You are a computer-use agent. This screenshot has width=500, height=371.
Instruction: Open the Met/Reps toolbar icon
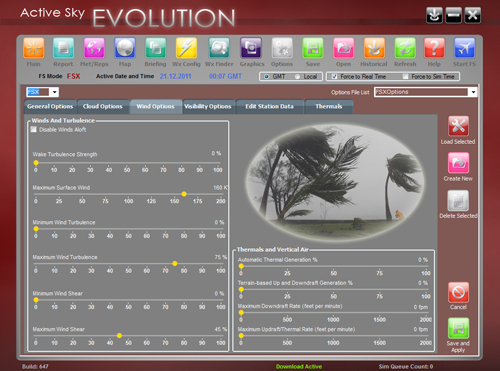tap(94, 48)
